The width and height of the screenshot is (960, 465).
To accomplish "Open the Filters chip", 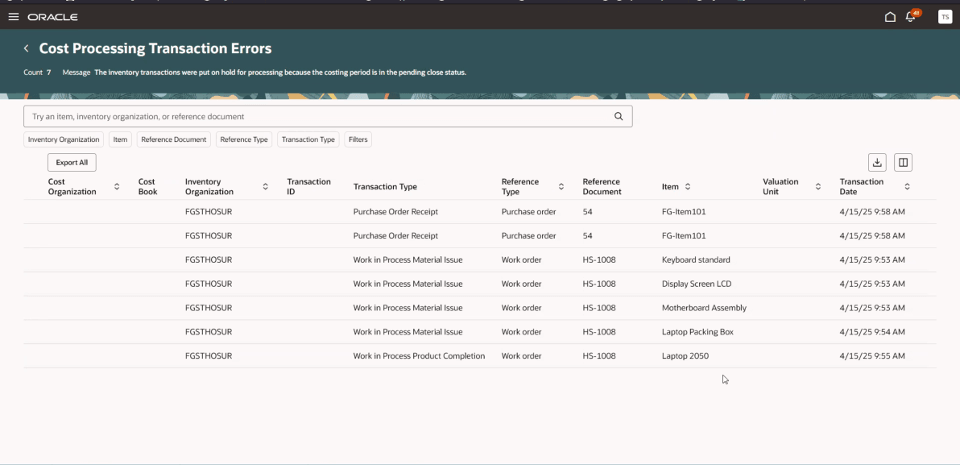I will coord(358,140).
